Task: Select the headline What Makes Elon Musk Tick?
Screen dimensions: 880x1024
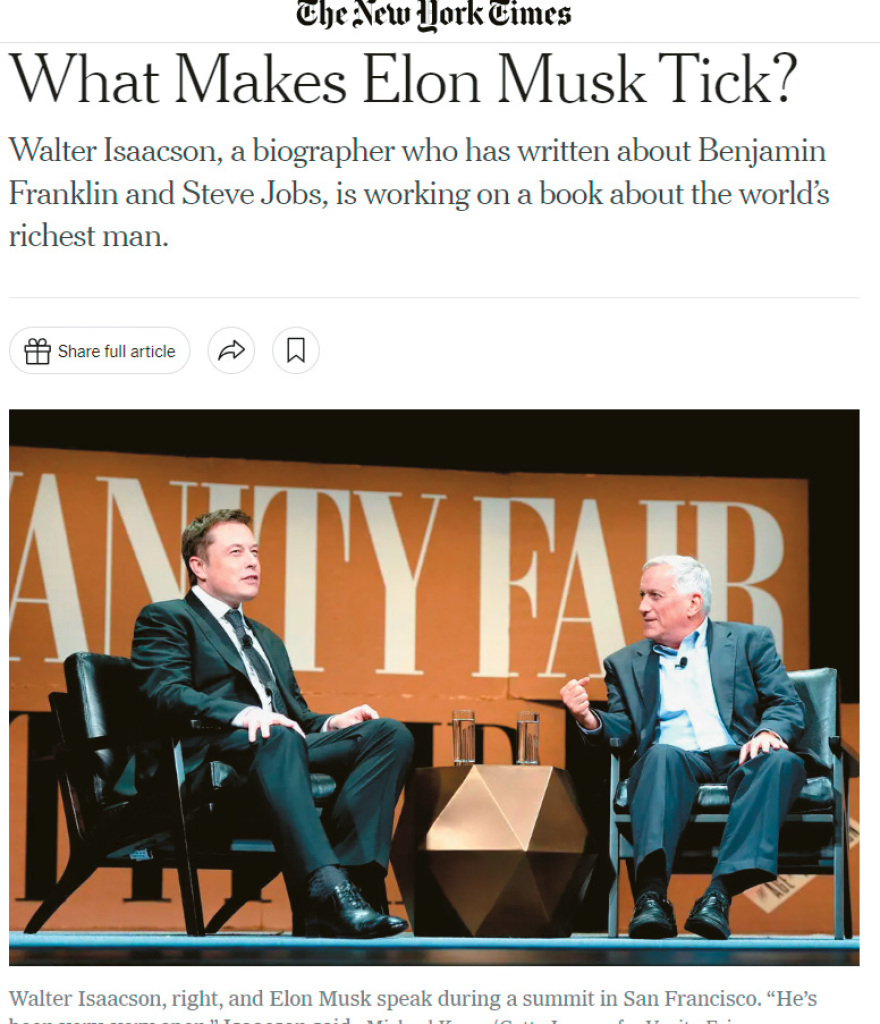Action: click(x=403, y=80)
